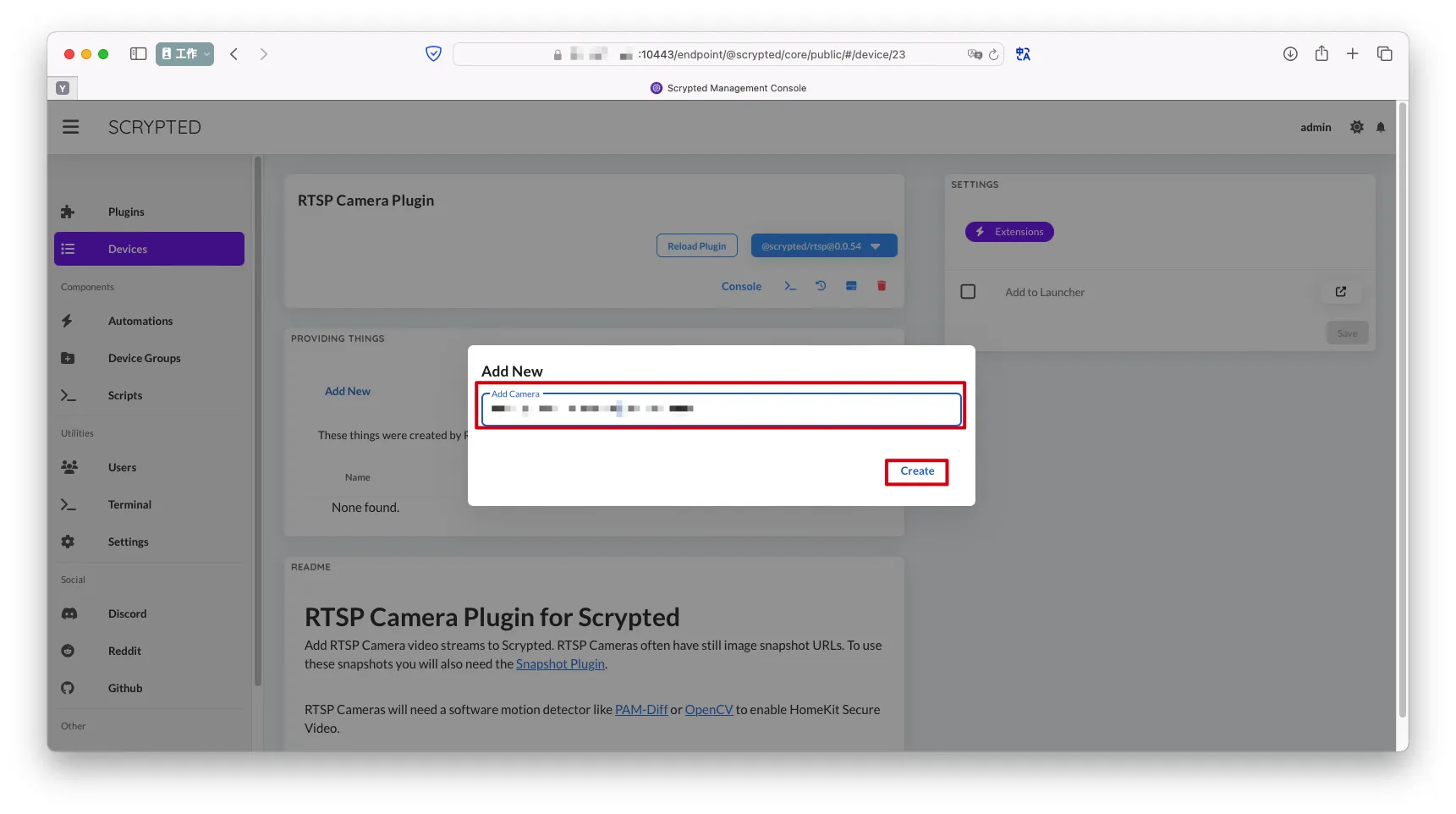The width and height of the screenshot is (1456, 814).
Task: Go to Automations in the sidebar
Action: coord(140,321)
